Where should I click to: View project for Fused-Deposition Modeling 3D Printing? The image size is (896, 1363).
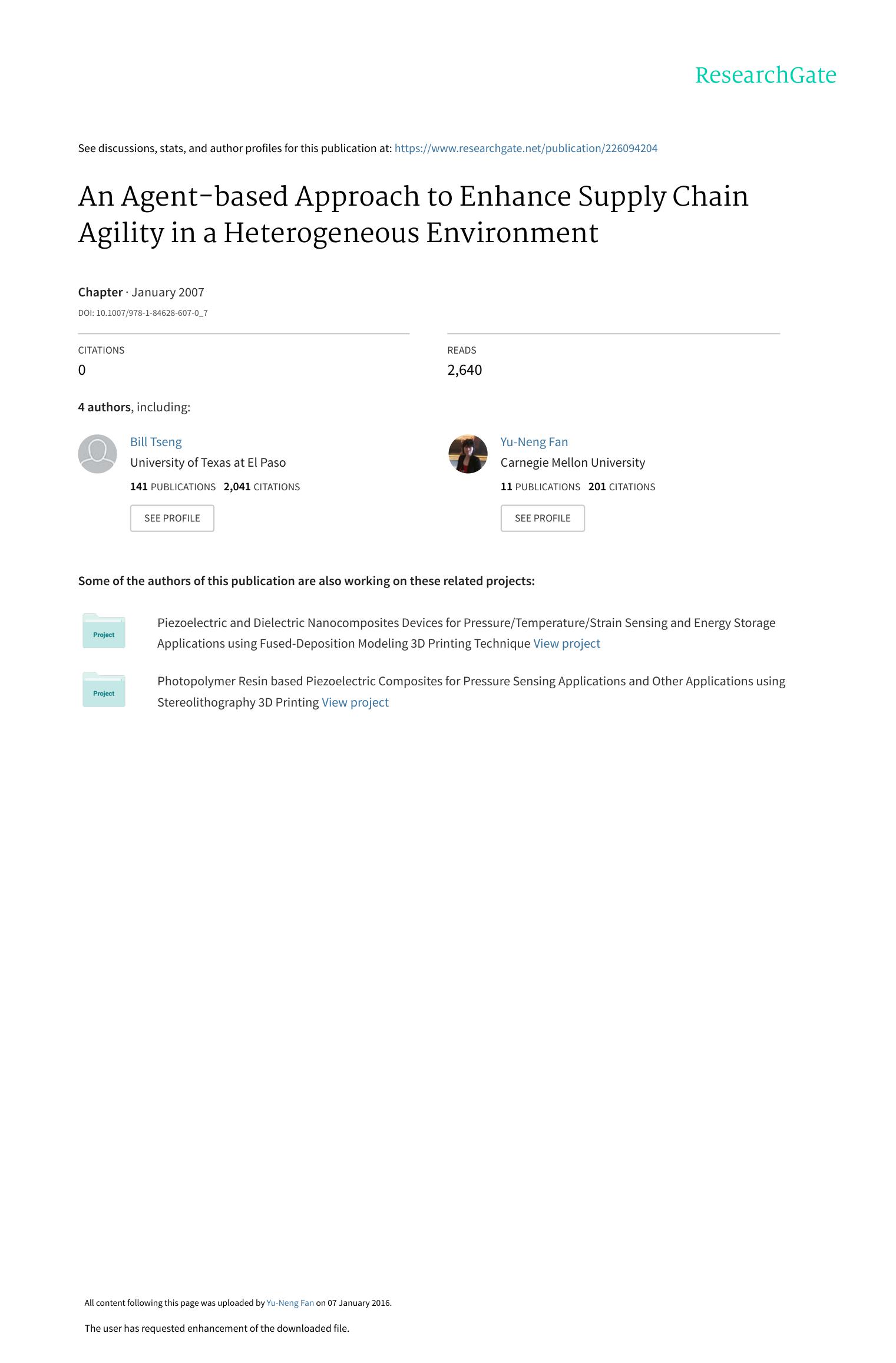click(566, 643)
